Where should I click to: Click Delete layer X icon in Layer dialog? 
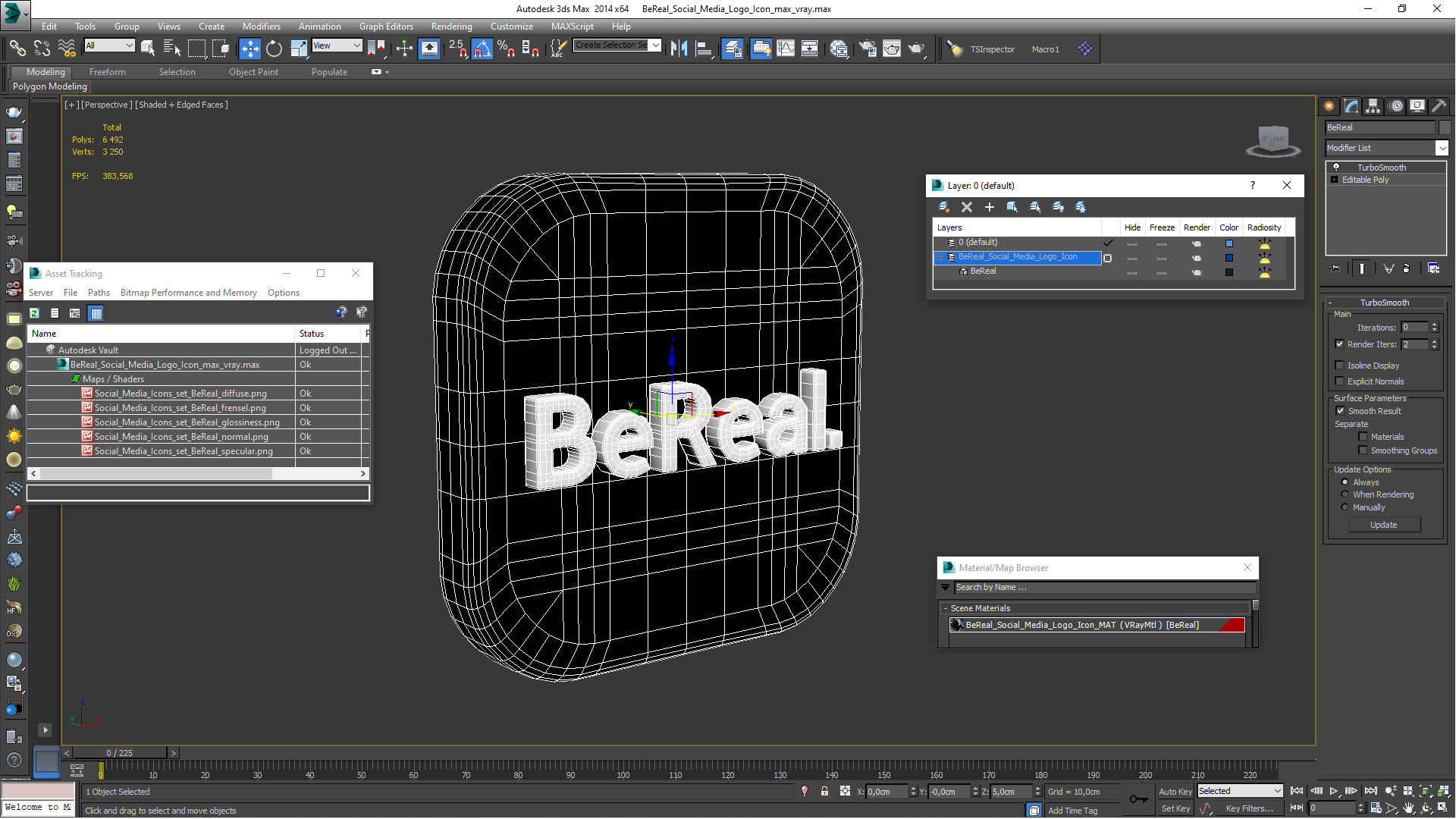pyautogui.click(x=966, y=207)
